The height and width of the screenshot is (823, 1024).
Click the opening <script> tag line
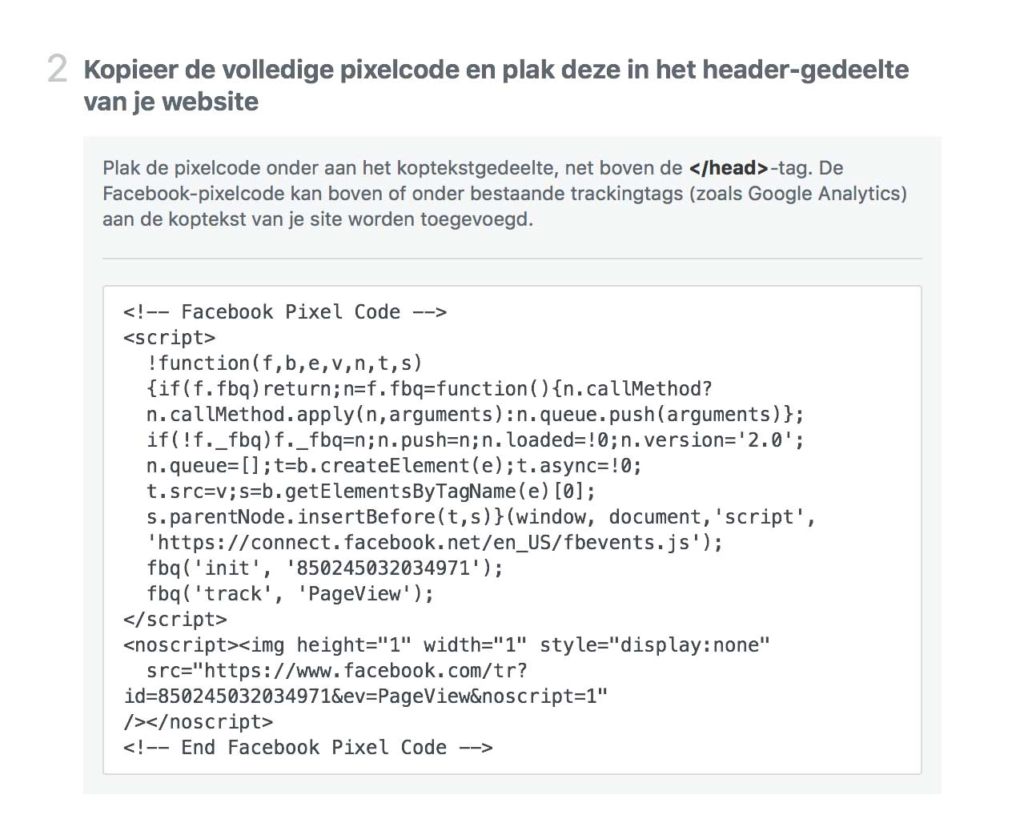[169, 338]
